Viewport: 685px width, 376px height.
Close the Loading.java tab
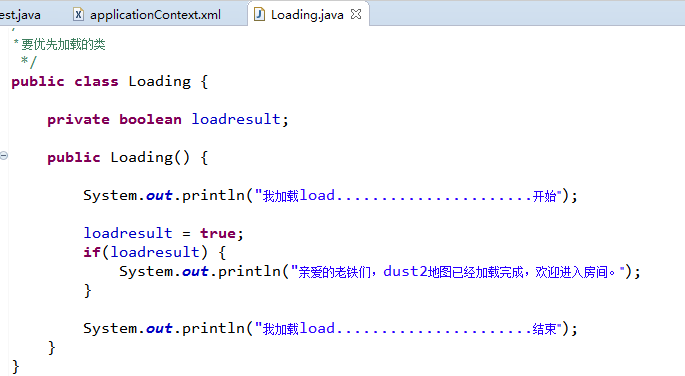click(x=356, y=14)
